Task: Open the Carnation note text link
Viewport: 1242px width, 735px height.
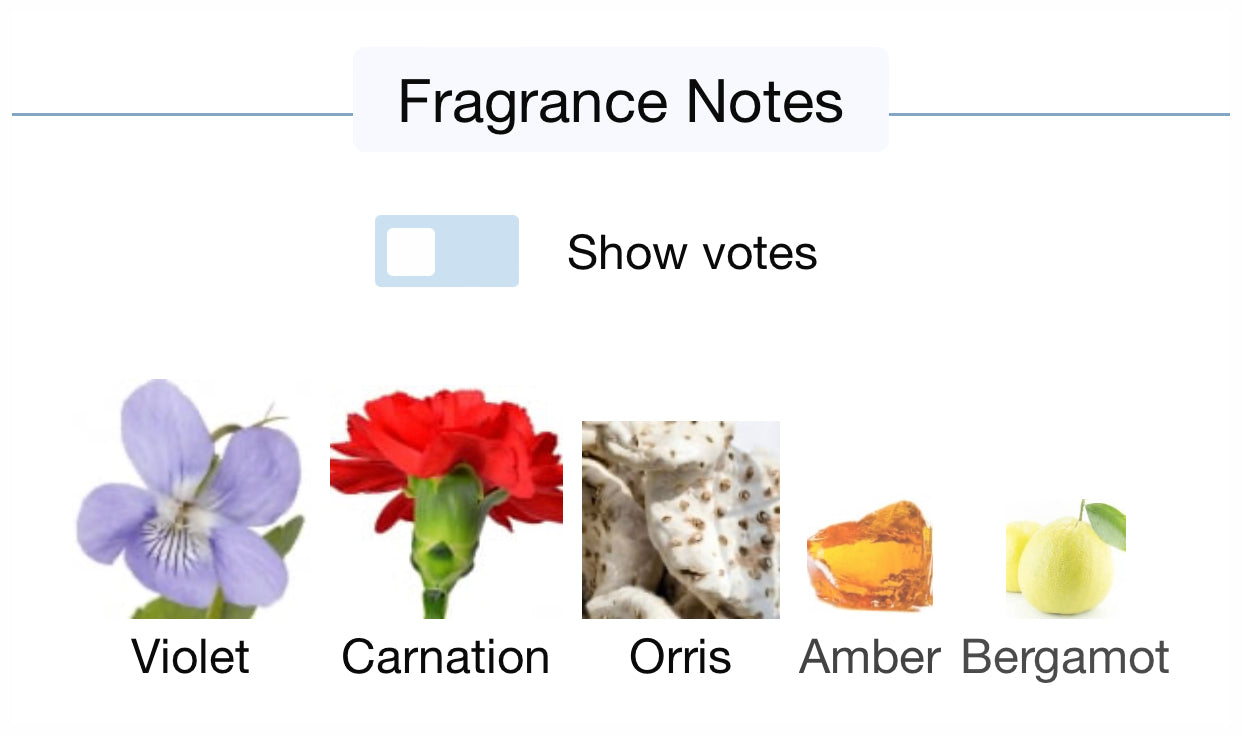Action: [x=446, y=657]
